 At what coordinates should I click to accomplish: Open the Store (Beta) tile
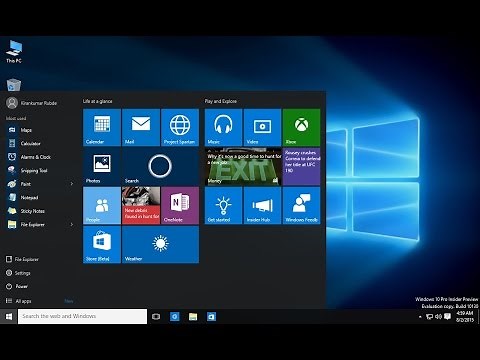coord(102,244)
